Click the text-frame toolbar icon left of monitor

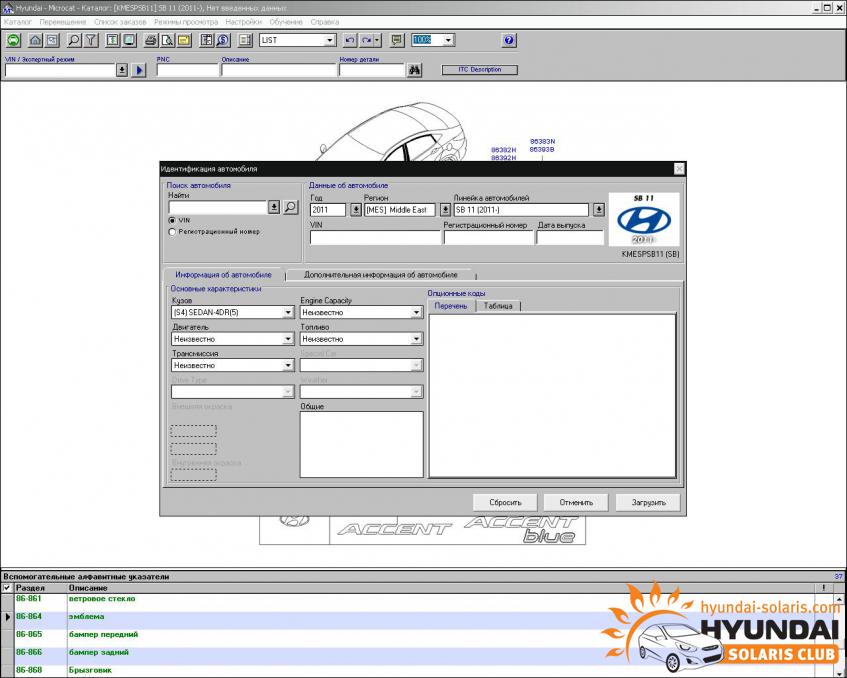pos(112,40)
